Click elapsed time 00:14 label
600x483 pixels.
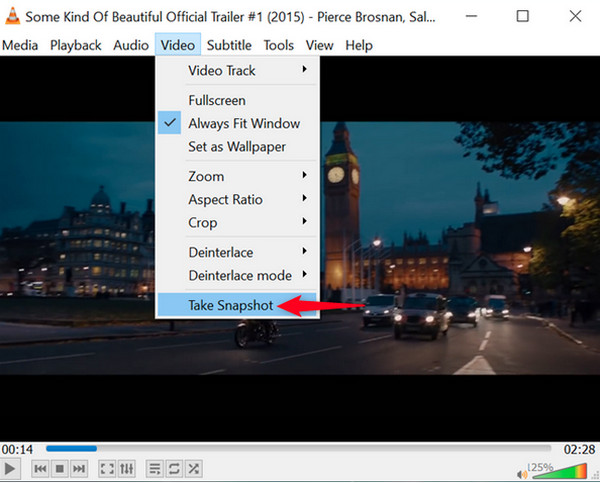[17, 449]
